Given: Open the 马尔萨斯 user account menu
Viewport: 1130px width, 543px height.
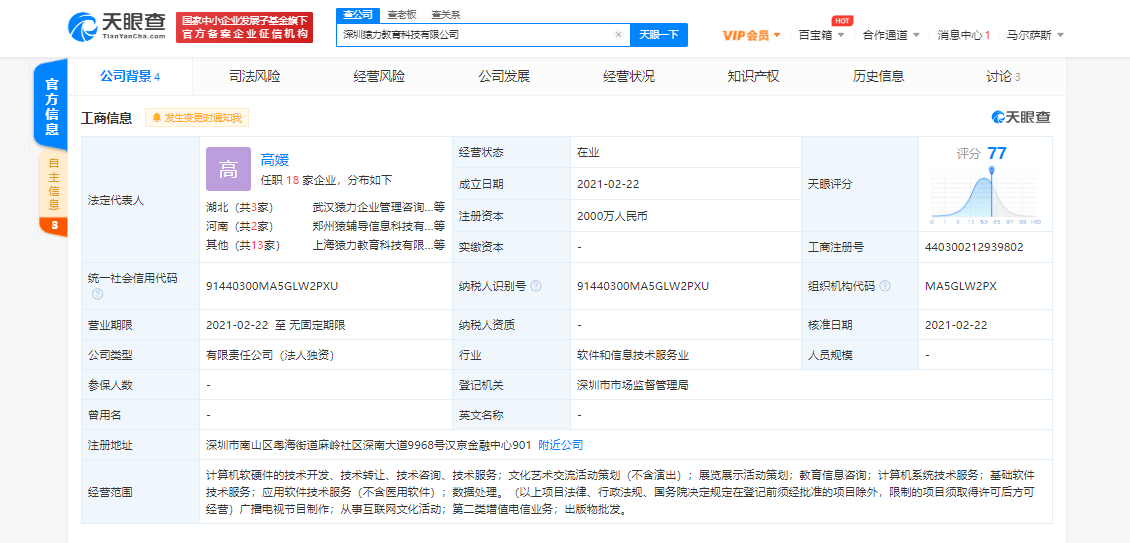Looking at the screenshot, I should pos(1034,35).
